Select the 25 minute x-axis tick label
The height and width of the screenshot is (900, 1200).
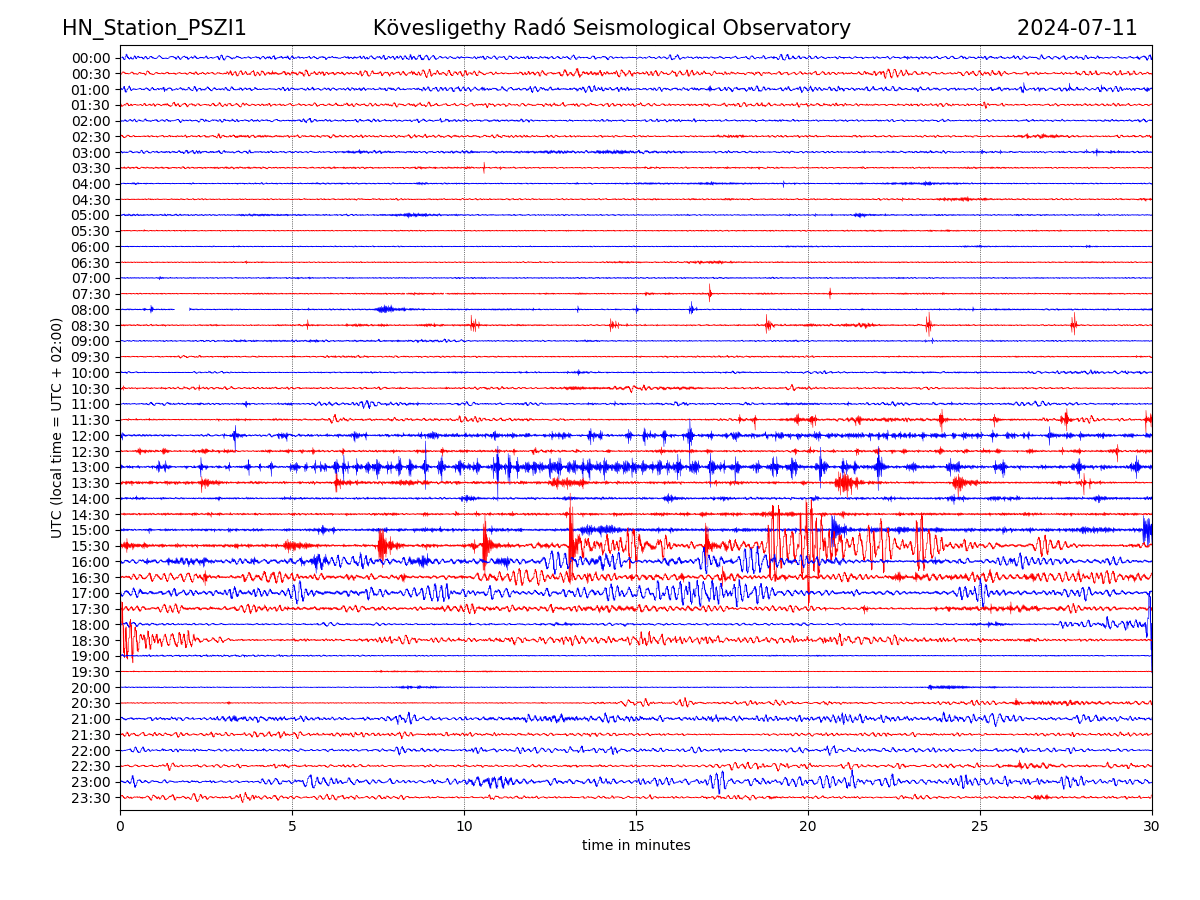coord(980,826)
